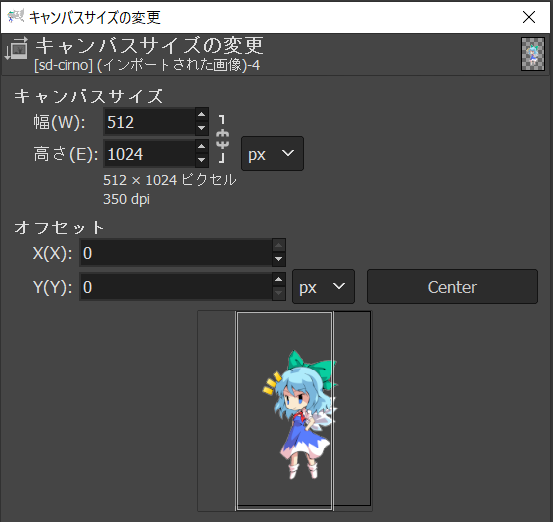Click the X offset input field

pos(176,253)
